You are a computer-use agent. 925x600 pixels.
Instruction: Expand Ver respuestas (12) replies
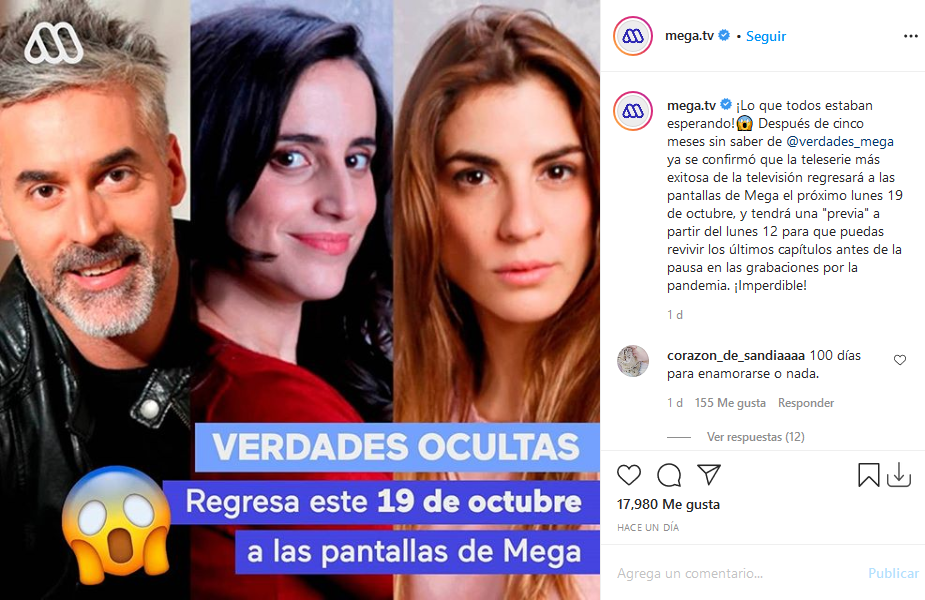click(755, 437)
